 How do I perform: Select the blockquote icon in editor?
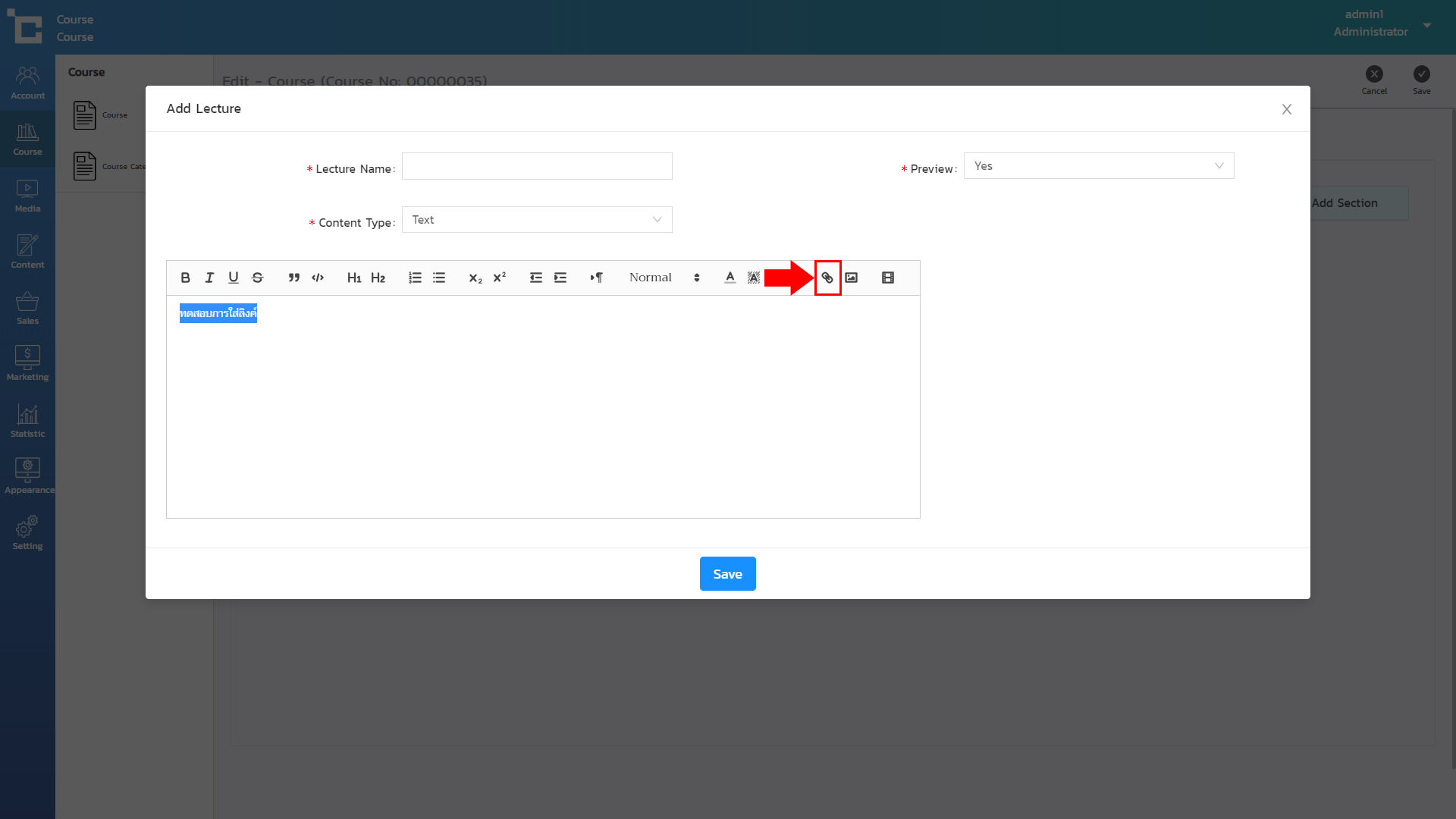coord(293,278)
